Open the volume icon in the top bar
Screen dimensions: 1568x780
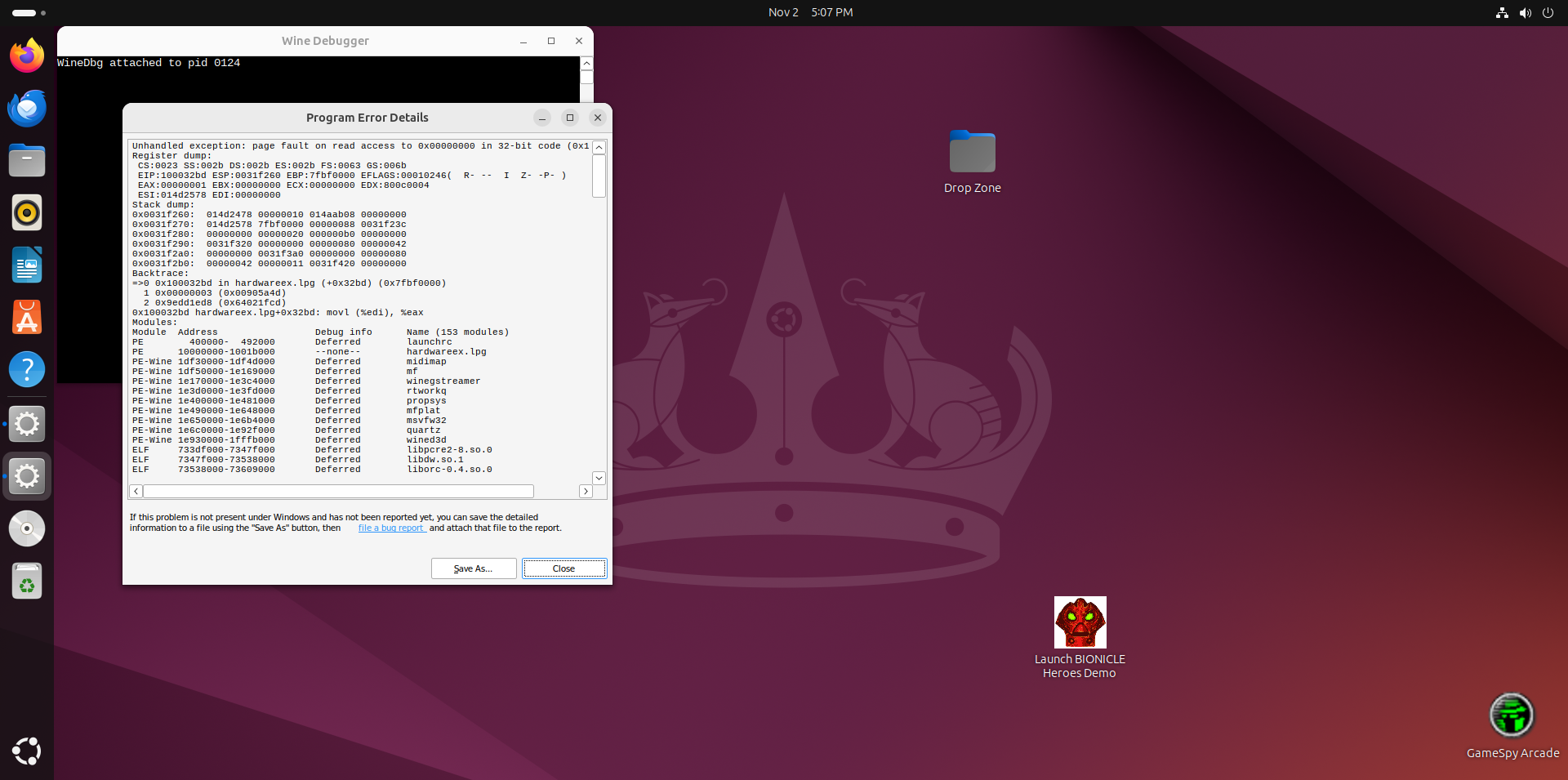pyautogui.click(x=1525, y=13)
